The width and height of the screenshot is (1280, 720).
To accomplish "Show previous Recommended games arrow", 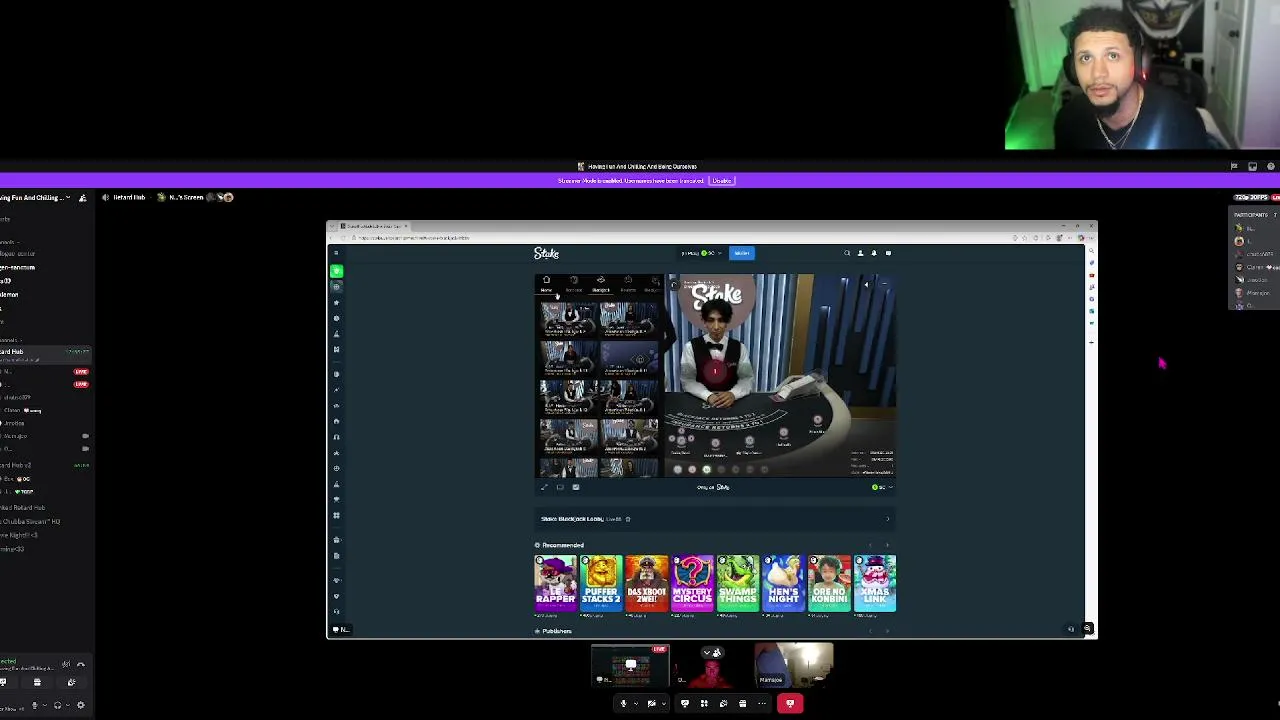I will (x=870, y=545).
